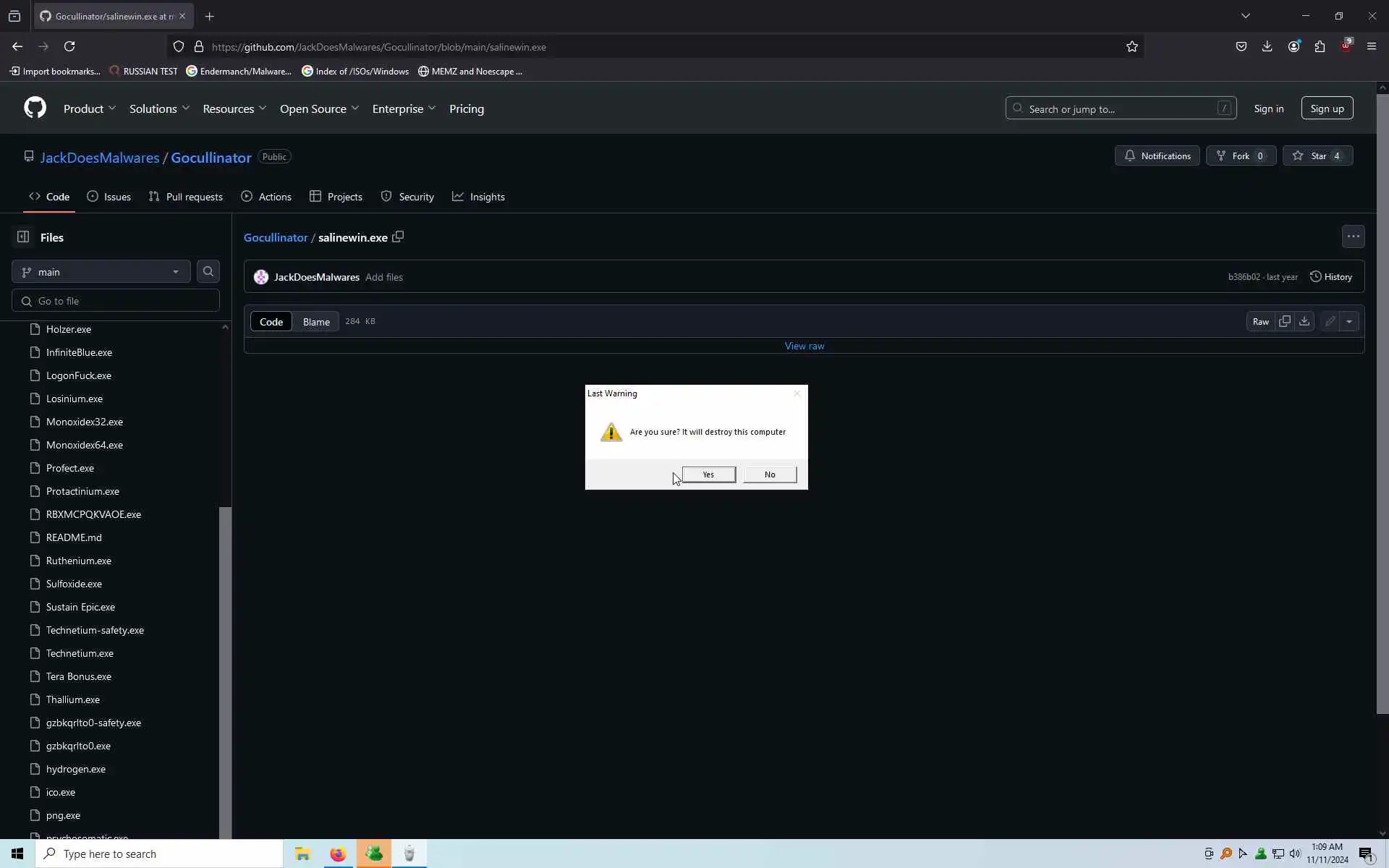The width and height of the screenshot is (1389, 868).
Task: Expand the main branch dropdown
Action: click(101, 272)
